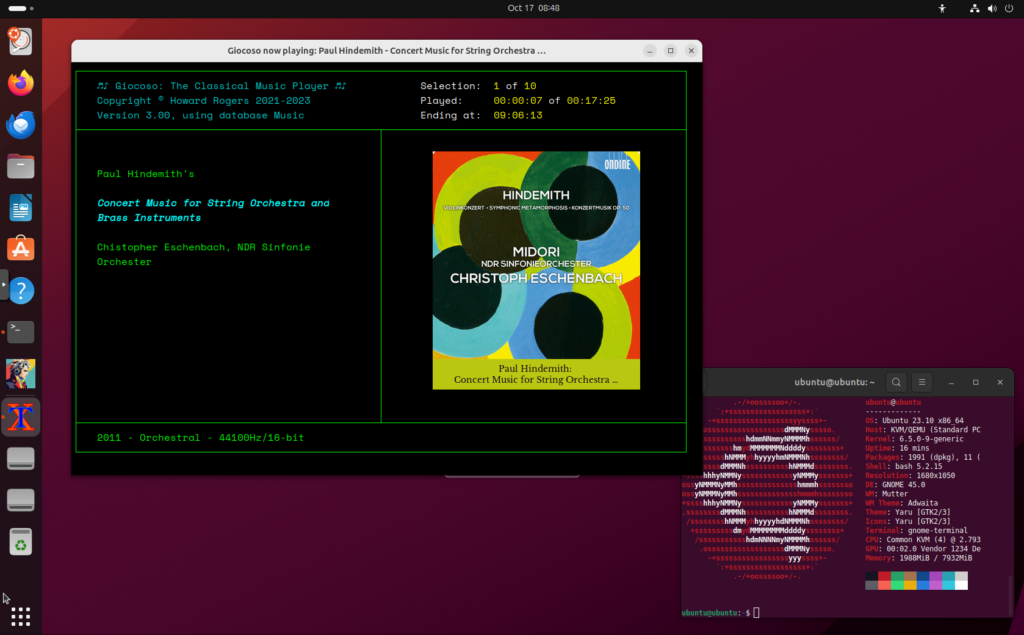The width and height of the screenshot is (1024, 635).
Task: Close the Giocoso now playing window
Action: click(692, 51)
